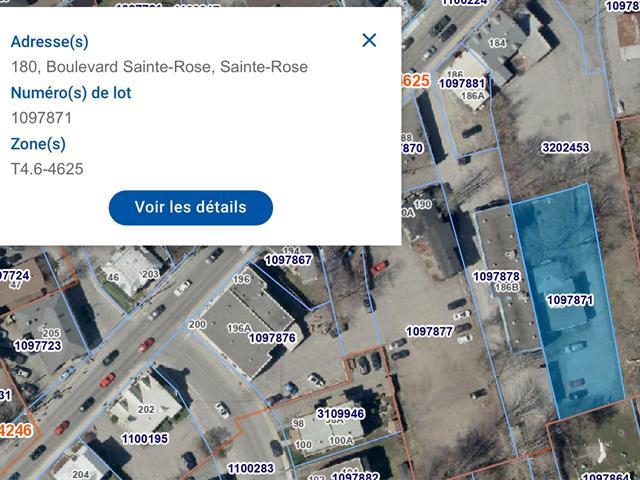640x480 pixels.
Task: Select lot 1097876 building
Action: pyautogui.click(x=272, y=338)
